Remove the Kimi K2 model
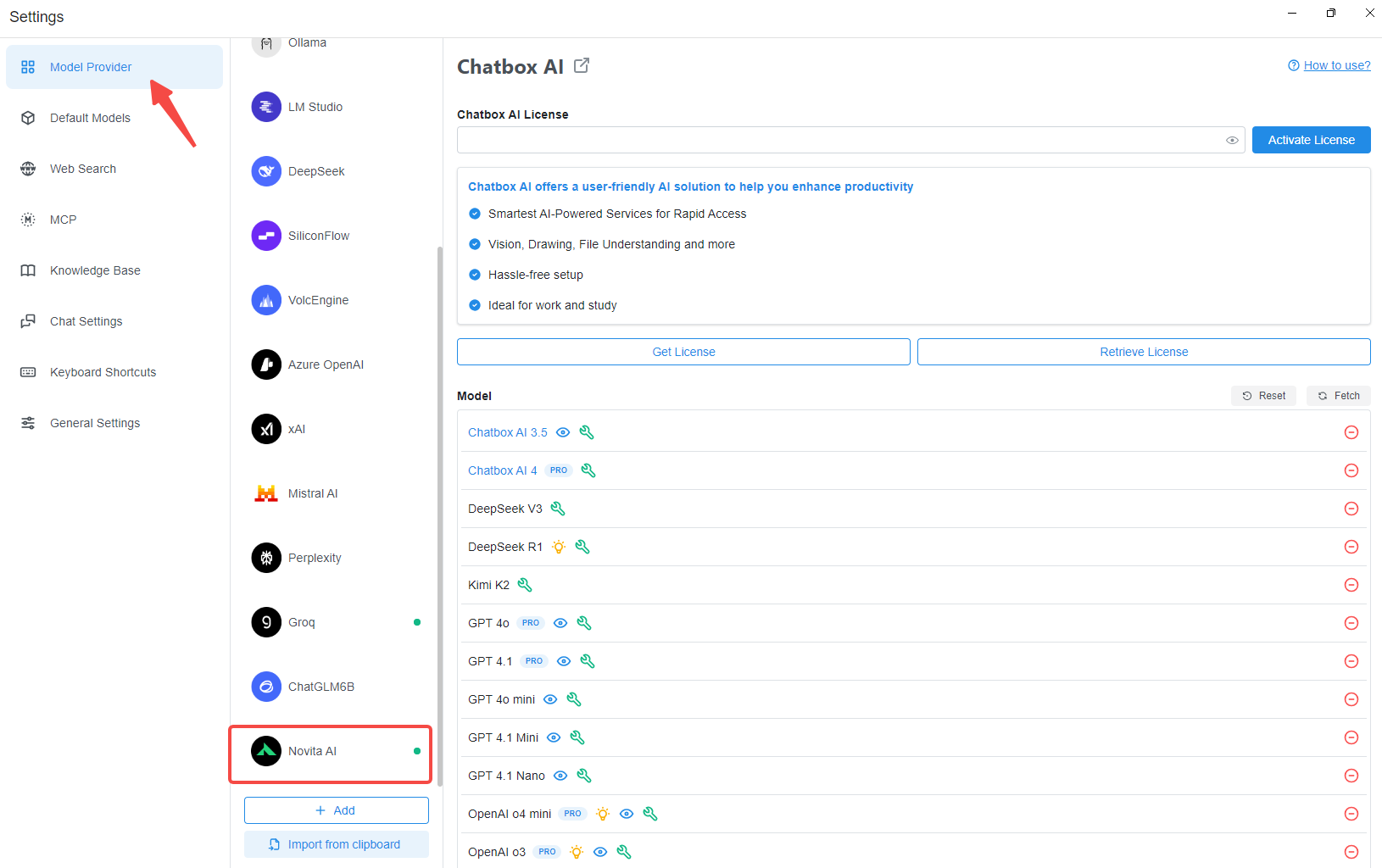The height and width of the screenshot is (868, 1382). click(1351, 585)
